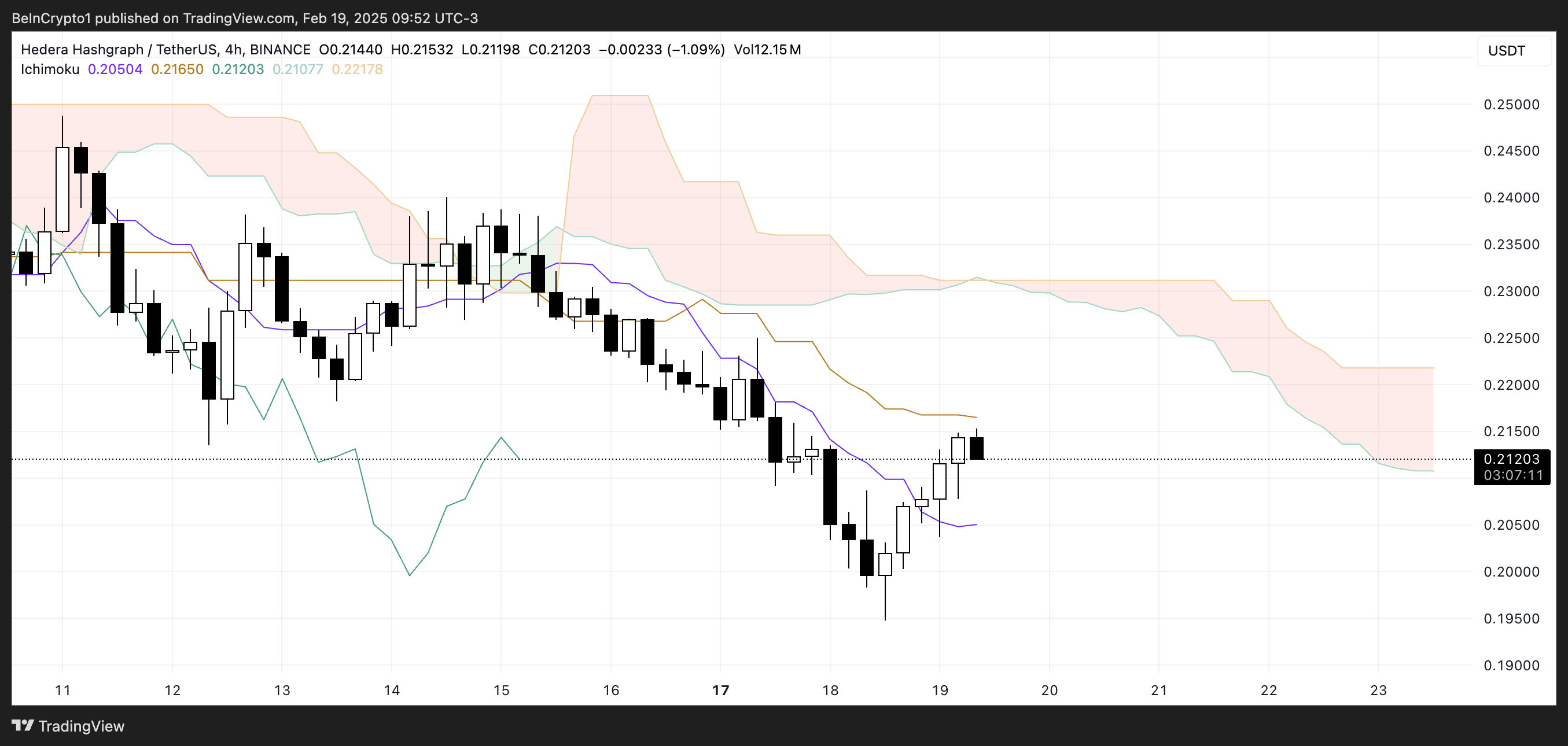The width and height of the screenshot is (1568, 746).
Task: Click the light orange 0.22178 span value
Action: point(356,69)
